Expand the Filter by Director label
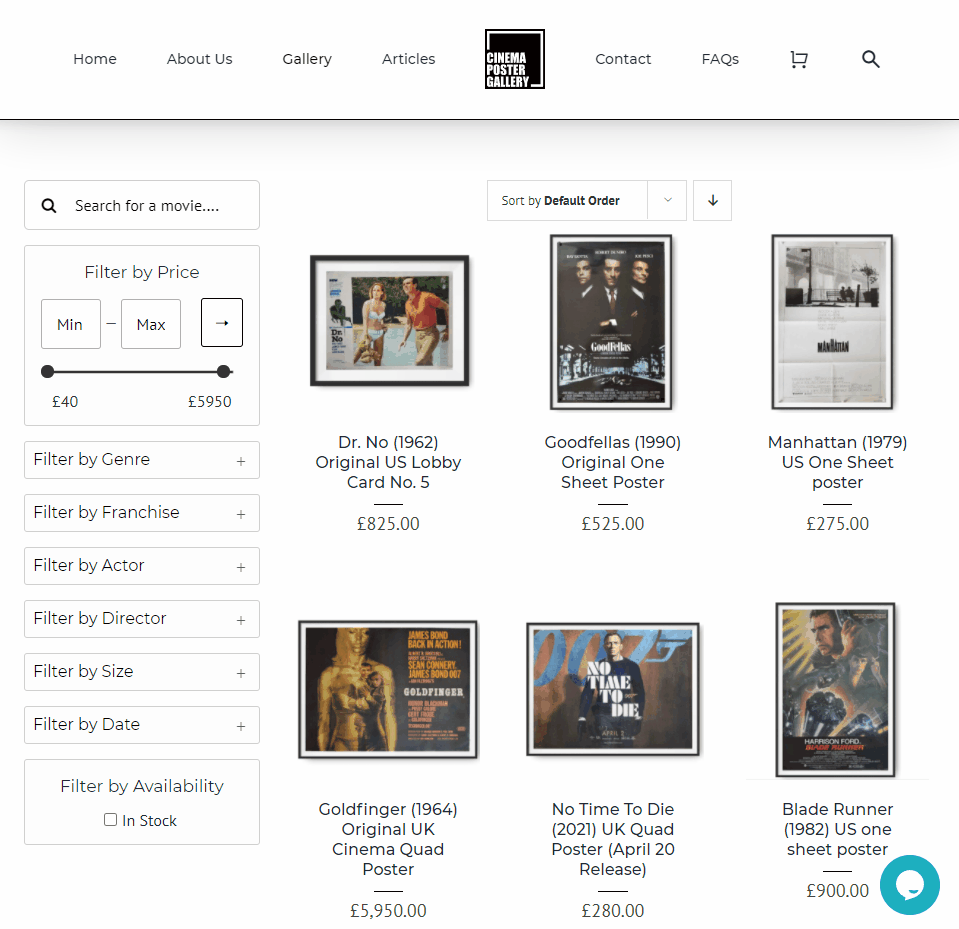Image resolution: width=959 pixels, height=929 pixels. 100,618
